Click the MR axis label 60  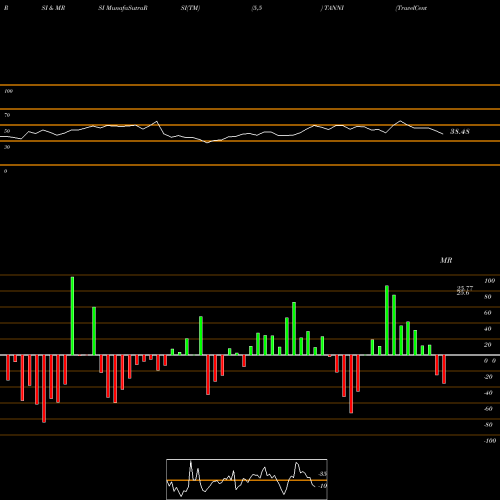[x=488, y=313]
